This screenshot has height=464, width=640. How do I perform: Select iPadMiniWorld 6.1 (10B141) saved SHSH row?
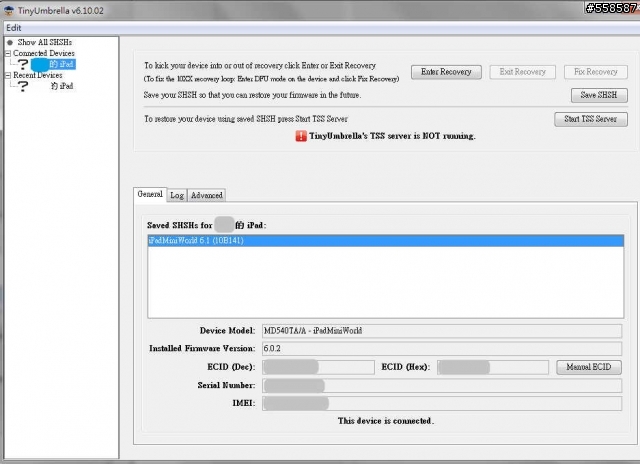coord(386,241)
